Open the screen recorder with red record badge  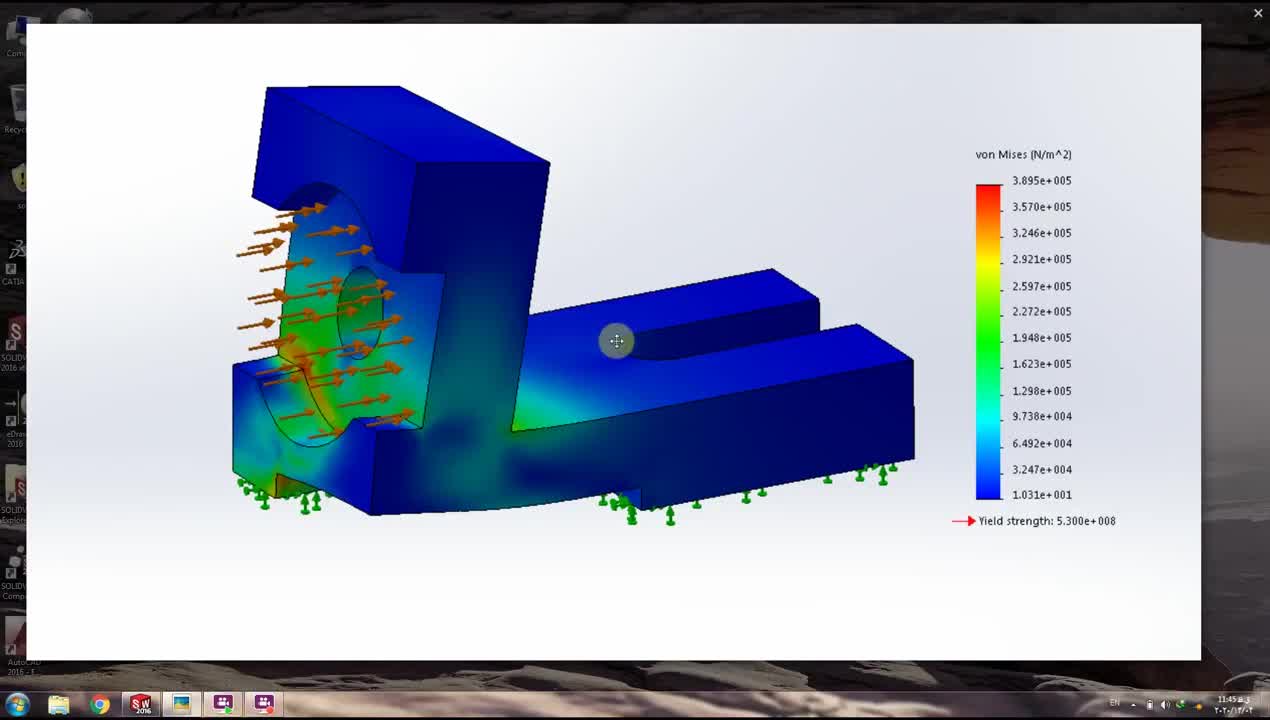point(264,704)
